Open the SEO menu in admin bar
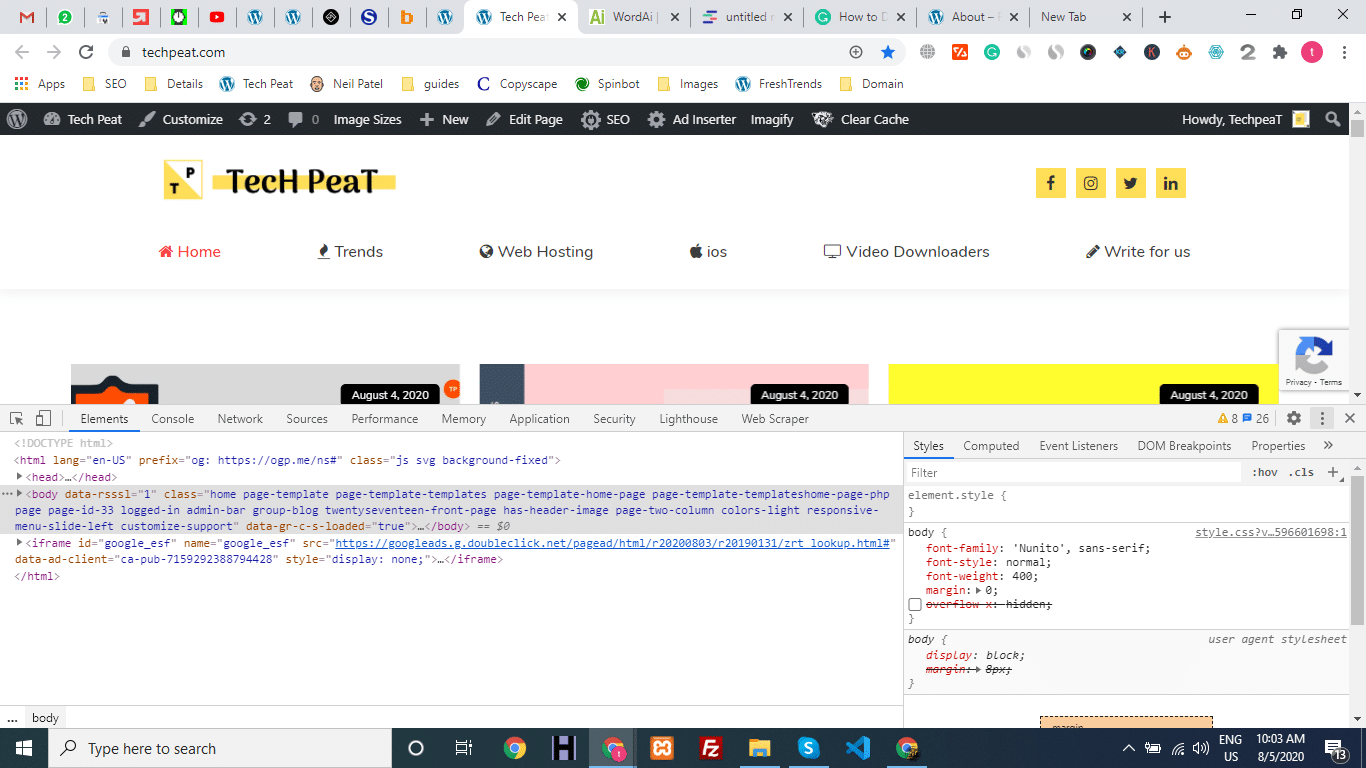 (x=606, y=119)
